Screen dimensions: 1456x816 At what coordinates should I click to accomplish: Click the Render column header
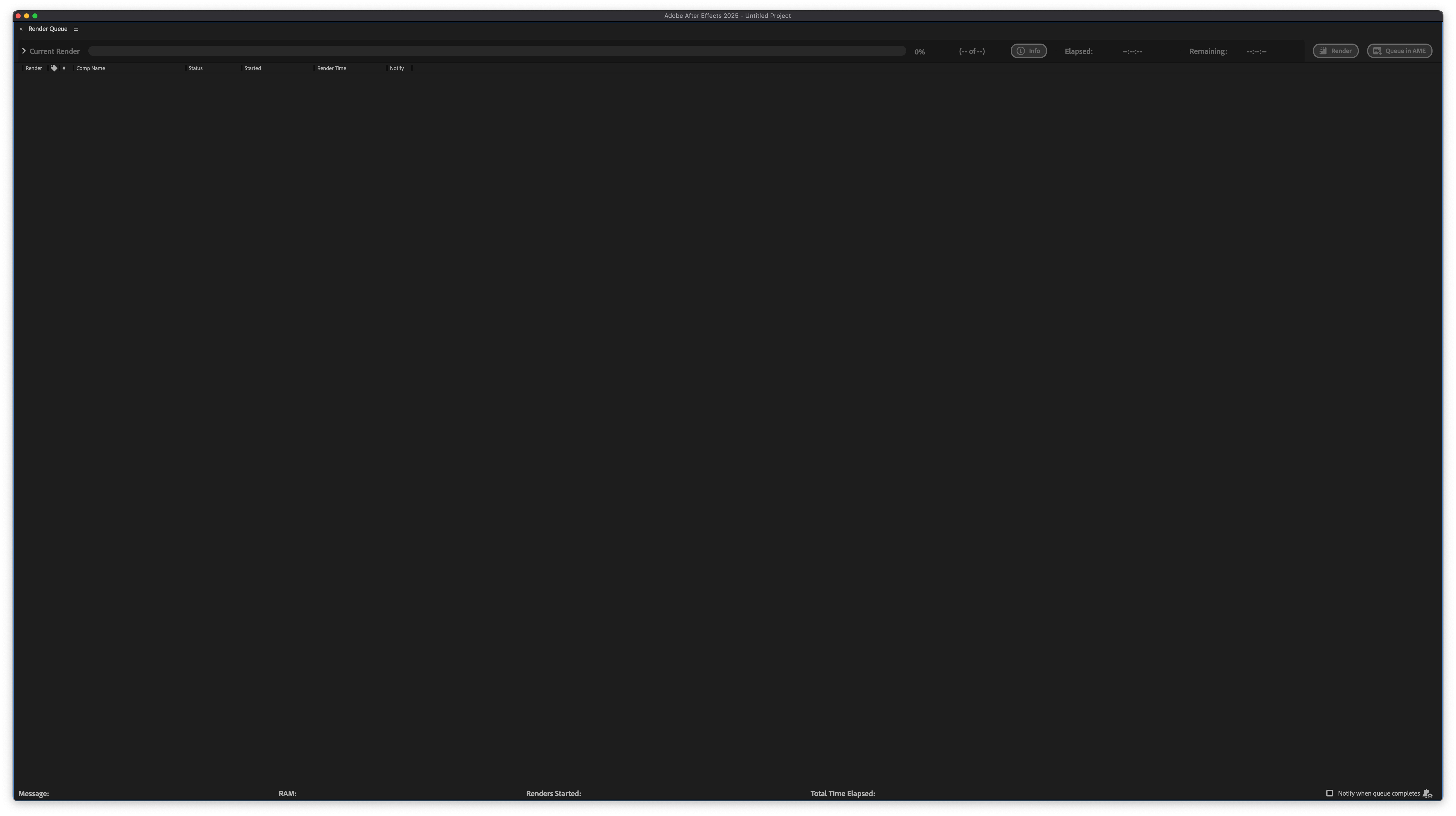[33, 68]
